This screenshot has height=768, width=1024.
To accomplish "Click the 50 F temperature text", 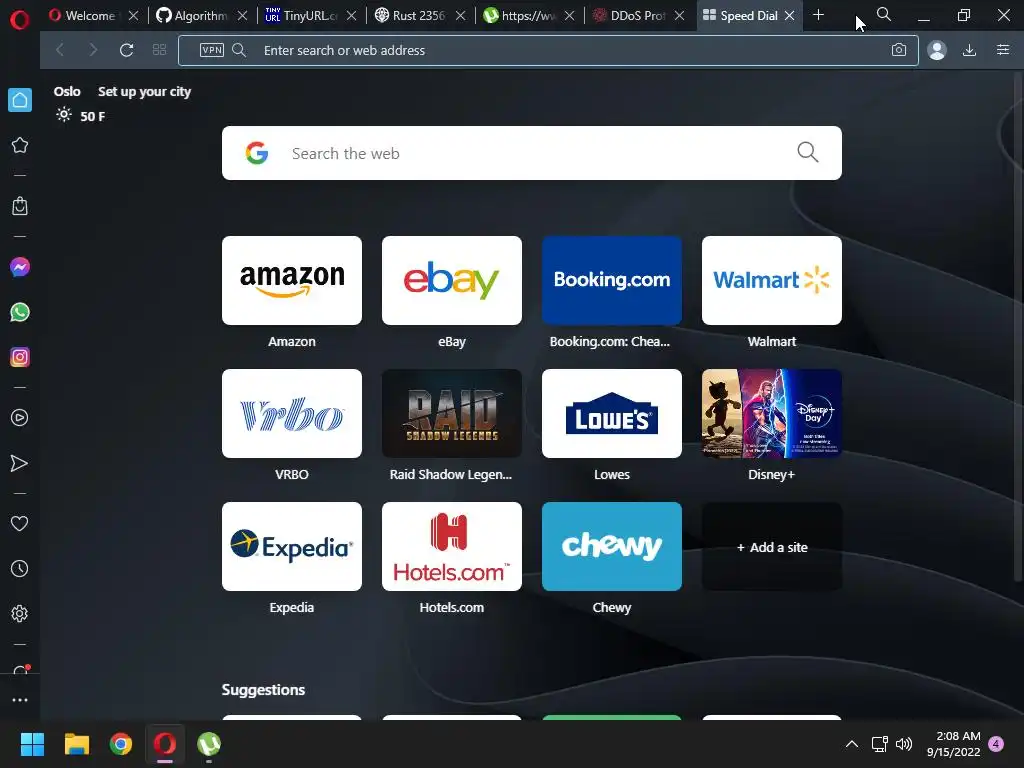I will click(92, 116).
